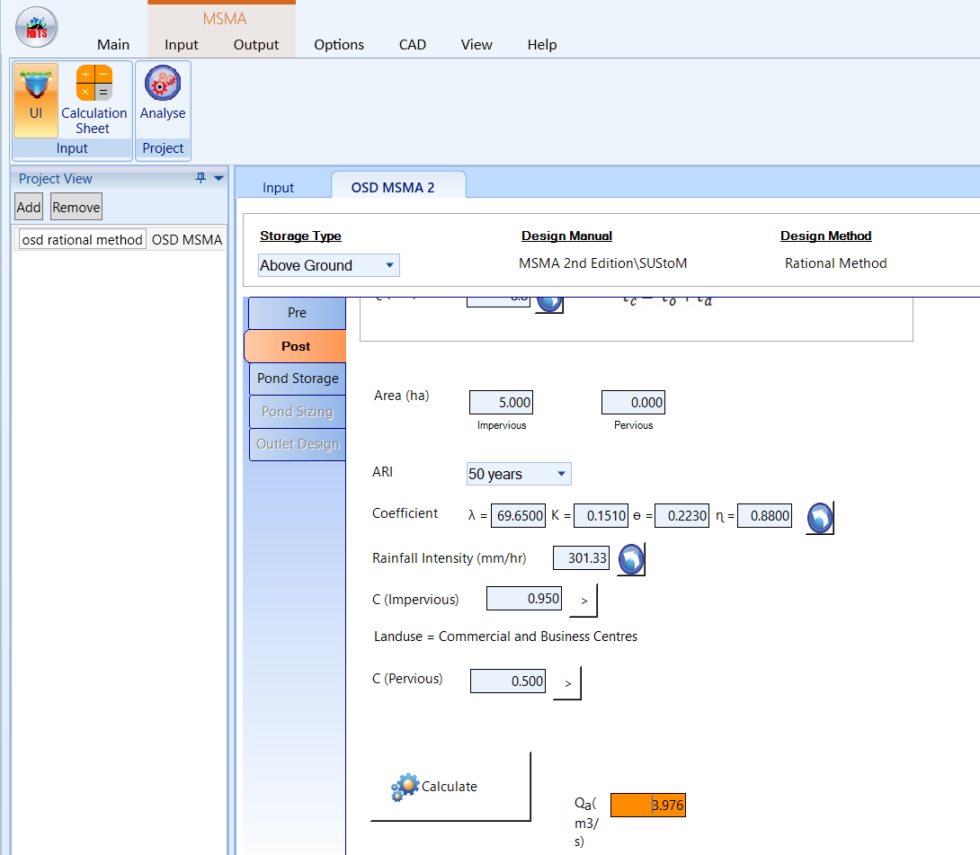Select the Pre side tab
This screenshot has height=855, width=980.
(x=296, y=313)
